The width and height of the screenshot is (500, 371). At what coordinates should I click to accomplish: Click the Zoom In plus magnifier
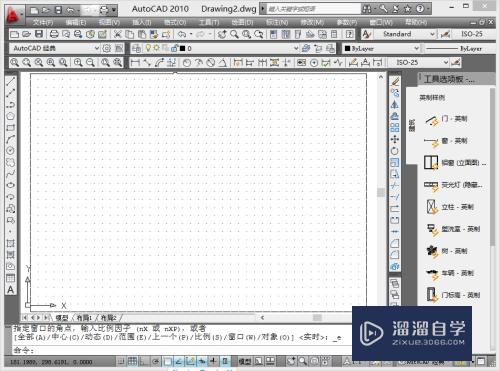pos(78,62)
